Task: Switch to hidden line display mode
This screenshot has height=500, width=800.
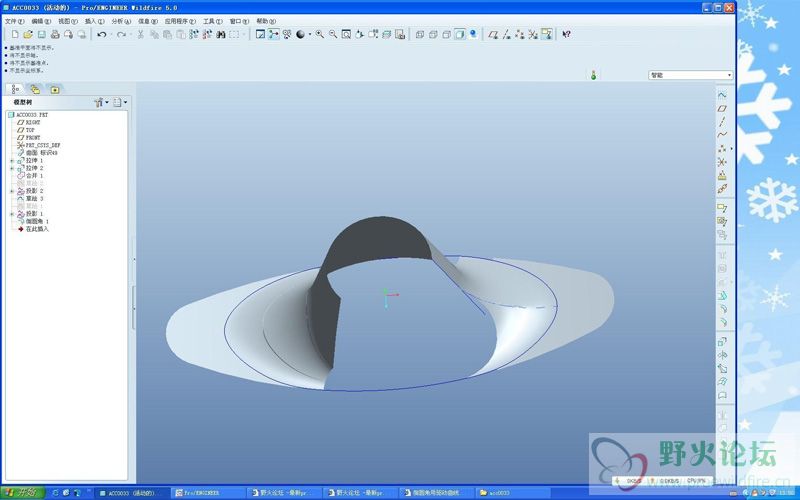Action: (433, 34)
